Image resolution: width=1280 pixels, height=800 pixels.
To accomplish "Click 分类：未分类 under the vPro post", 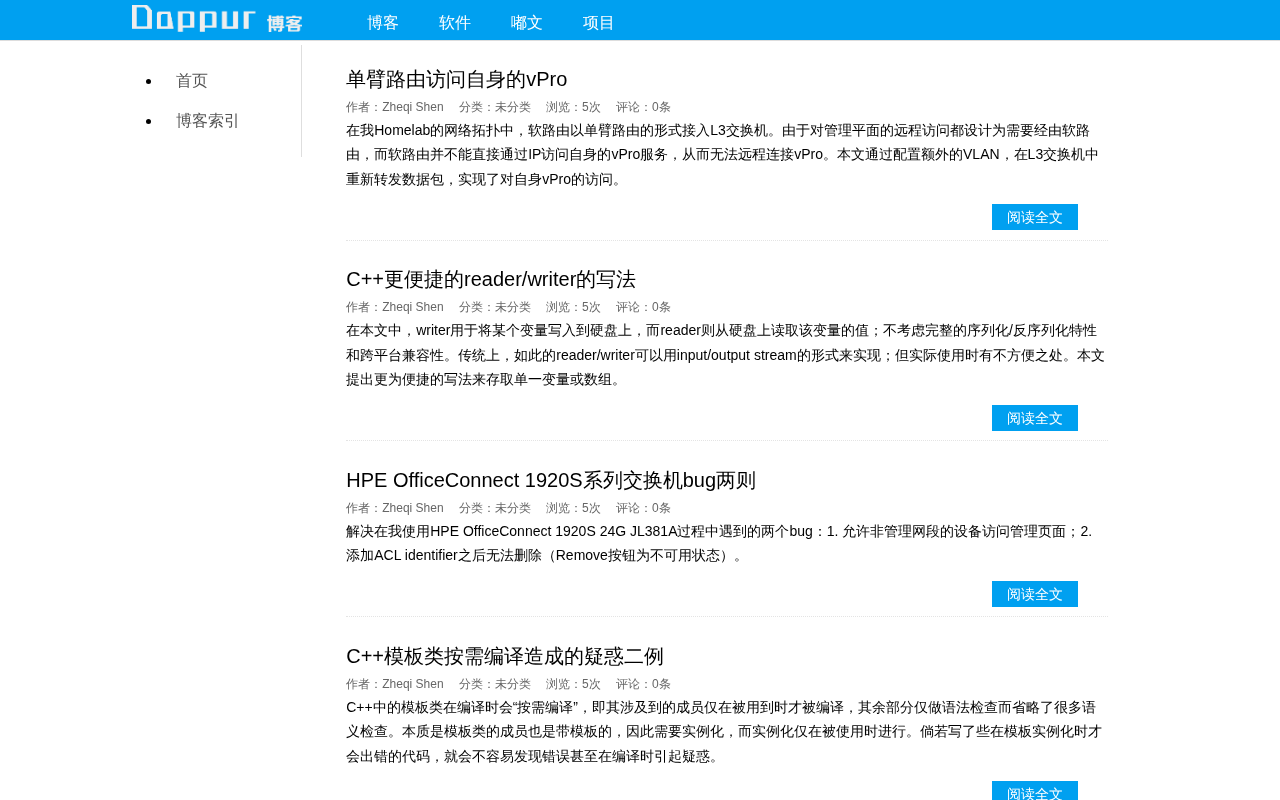I will 495,107.
